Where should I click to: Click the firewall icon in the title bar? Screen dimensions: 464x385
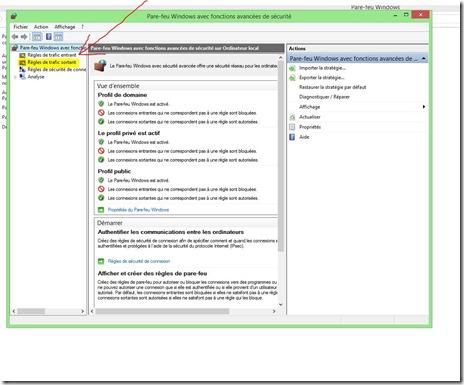pos(14,16)
